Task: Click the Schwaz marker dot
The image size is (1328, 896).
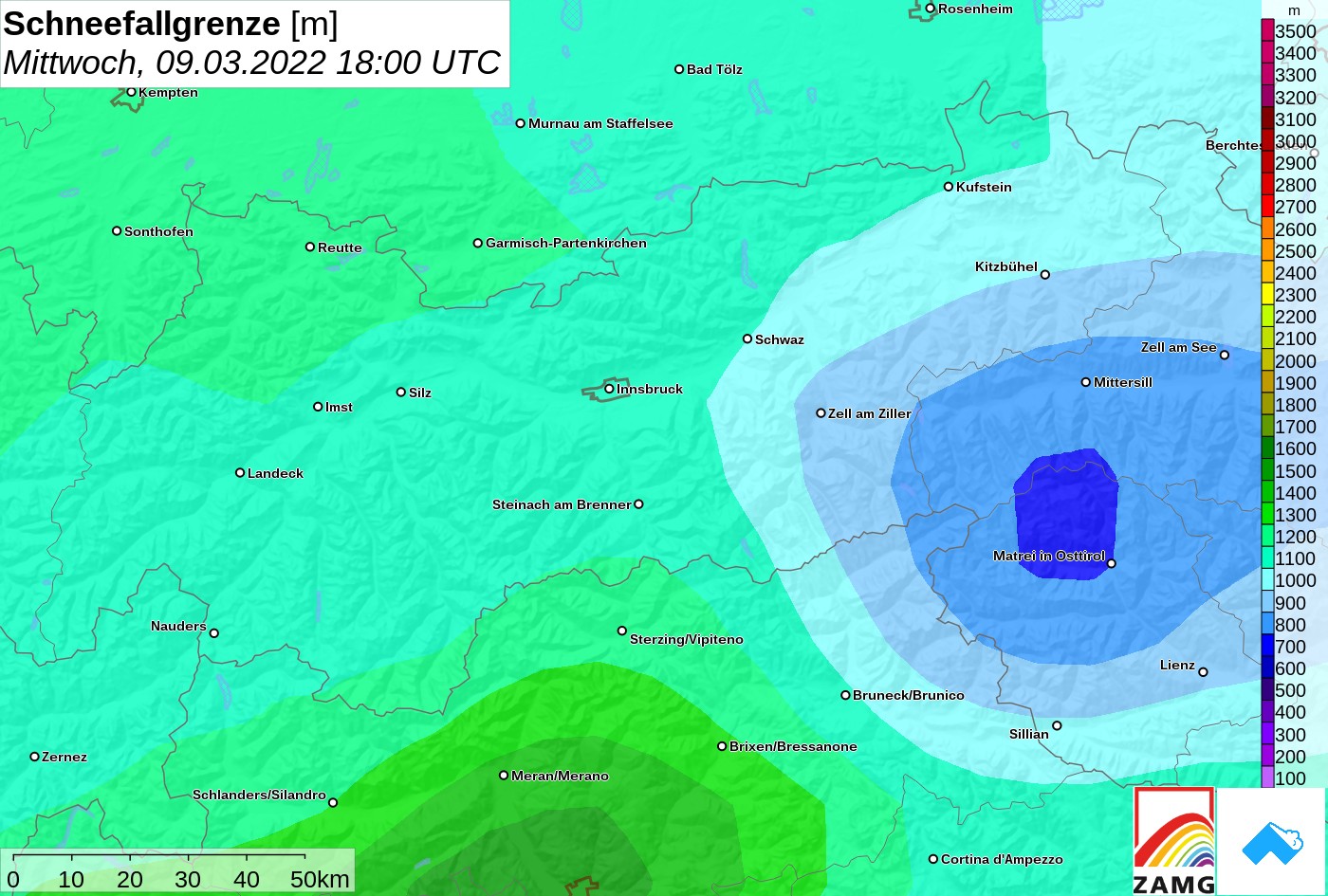Action: coord(747,338)
